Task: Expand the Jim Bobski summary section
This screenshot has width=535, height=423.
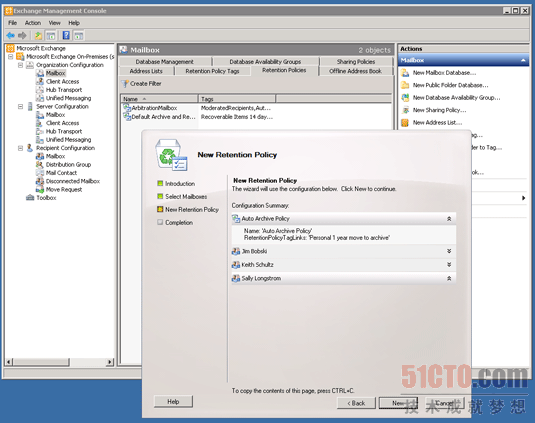Action: (449, 251)
